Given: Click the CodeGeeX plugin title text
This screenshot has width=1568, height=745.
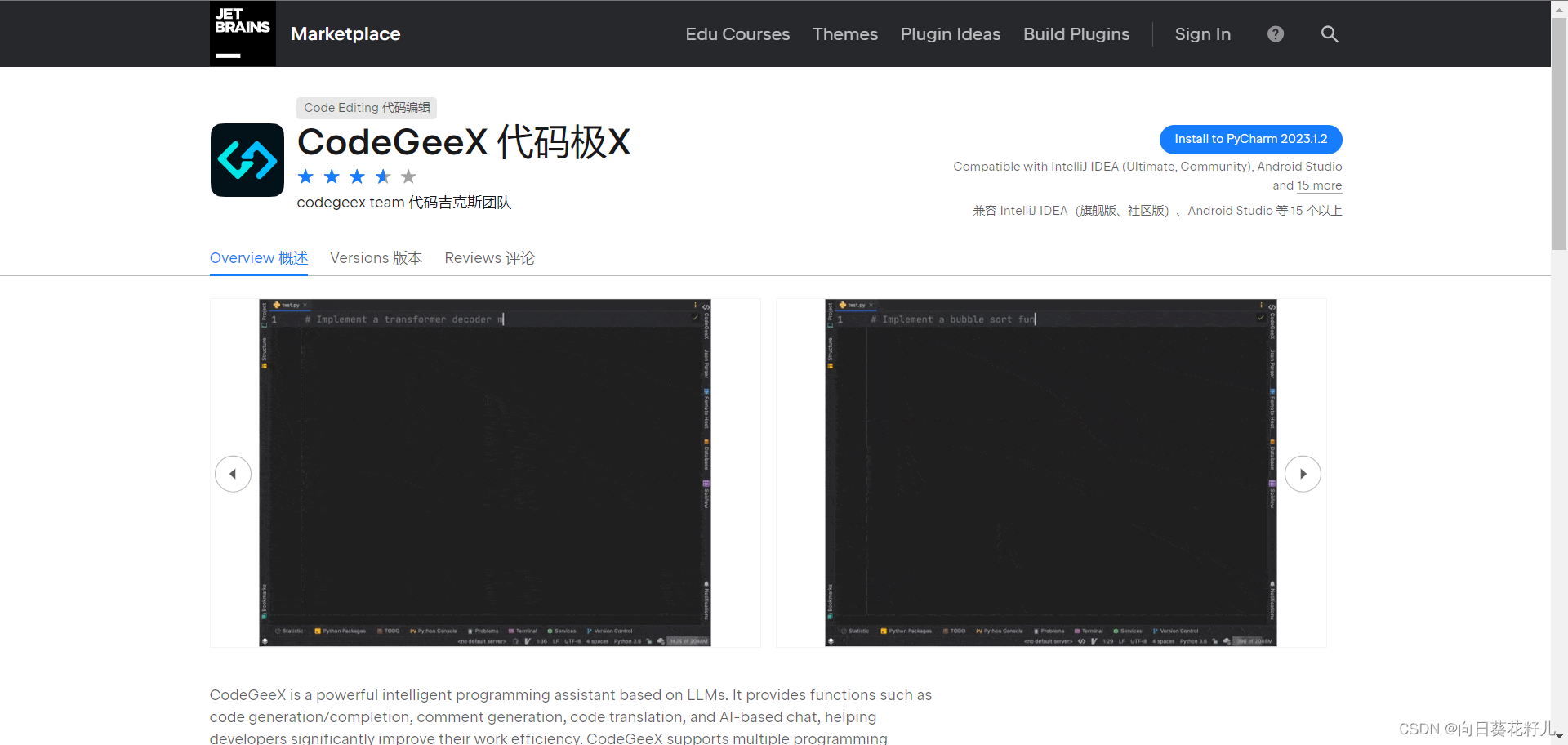Looking at the screenshot, I should pos(464,142).
